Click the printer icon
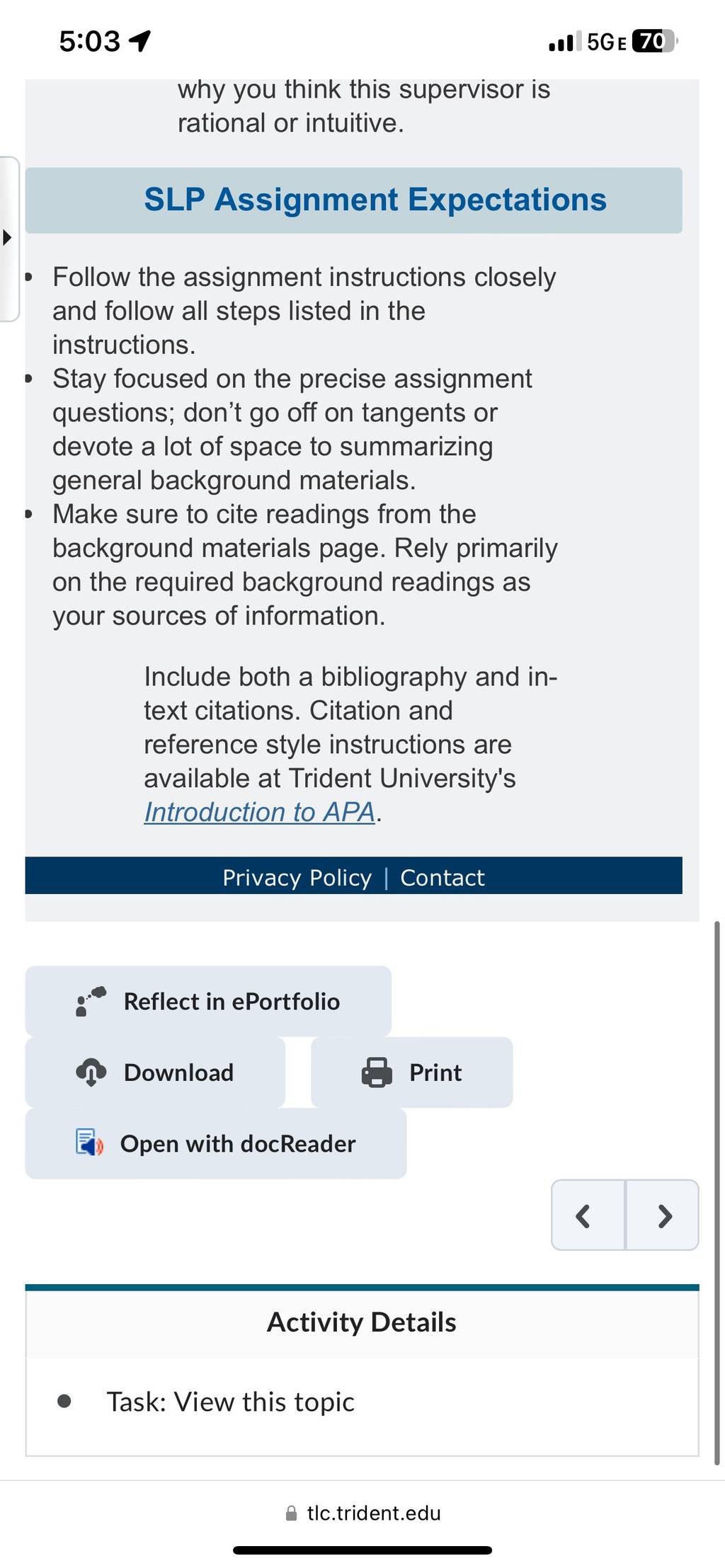The image size is (725, 1568). 377,1072
